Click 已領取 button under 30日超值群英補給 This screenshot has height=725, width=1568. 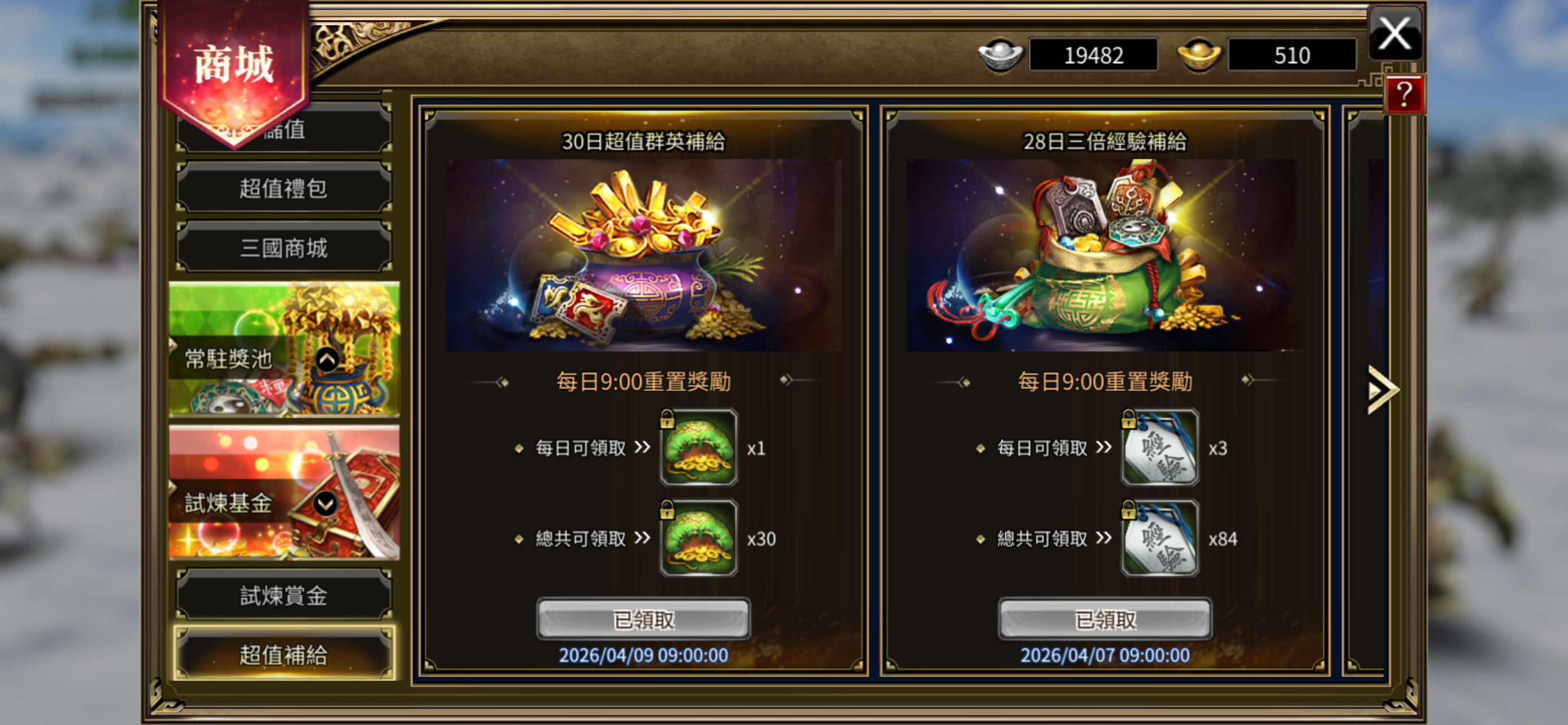click(x=643, y=619)
